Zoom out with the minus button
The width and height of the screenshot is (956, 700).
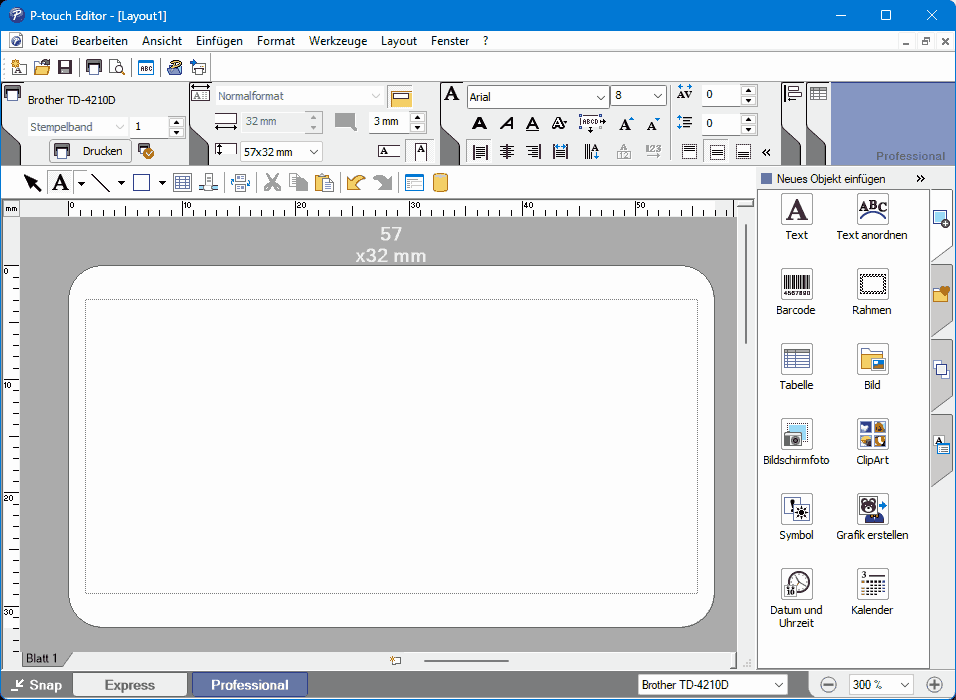click(x=828, y=685)
